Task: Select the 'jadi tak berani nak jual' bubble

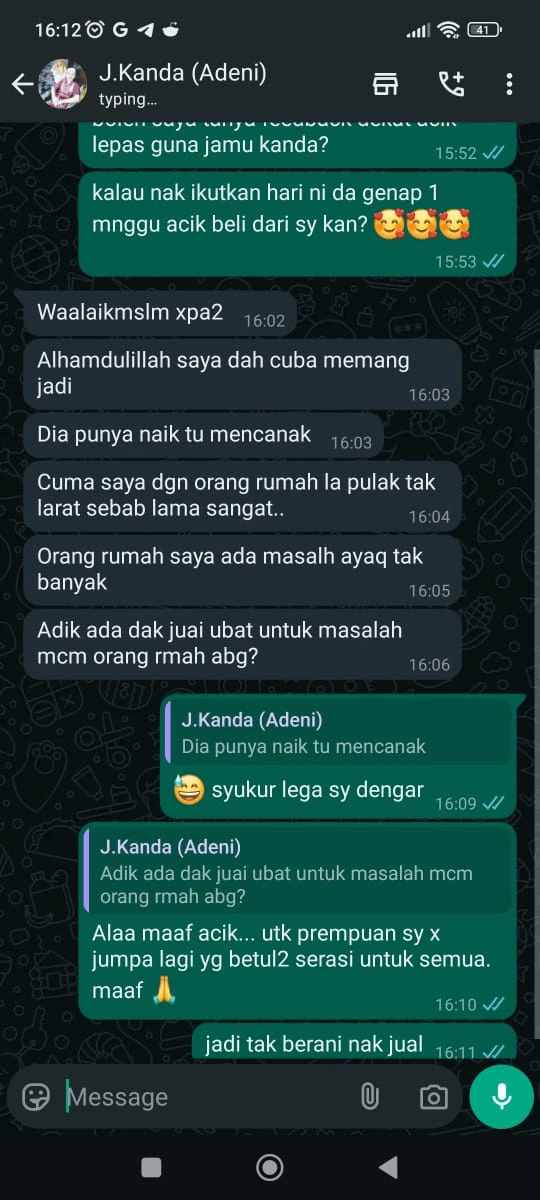Action: [354, 1042]
